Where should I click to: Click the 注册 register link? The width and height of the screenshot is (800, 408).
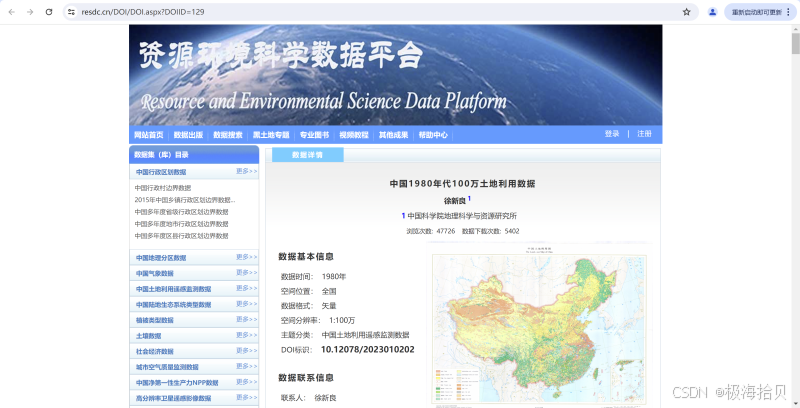point(644,134)
